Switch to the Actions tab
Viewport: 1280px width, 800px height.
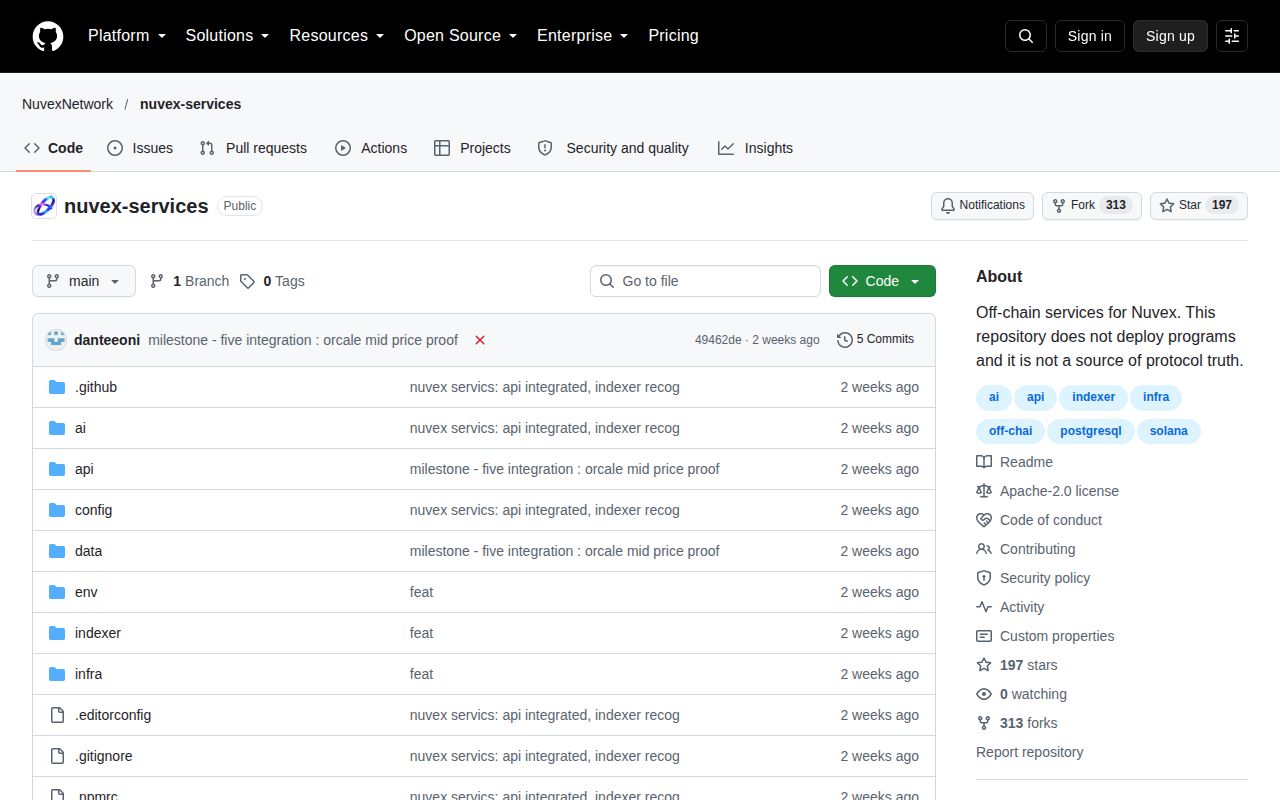tap(371, 148)
